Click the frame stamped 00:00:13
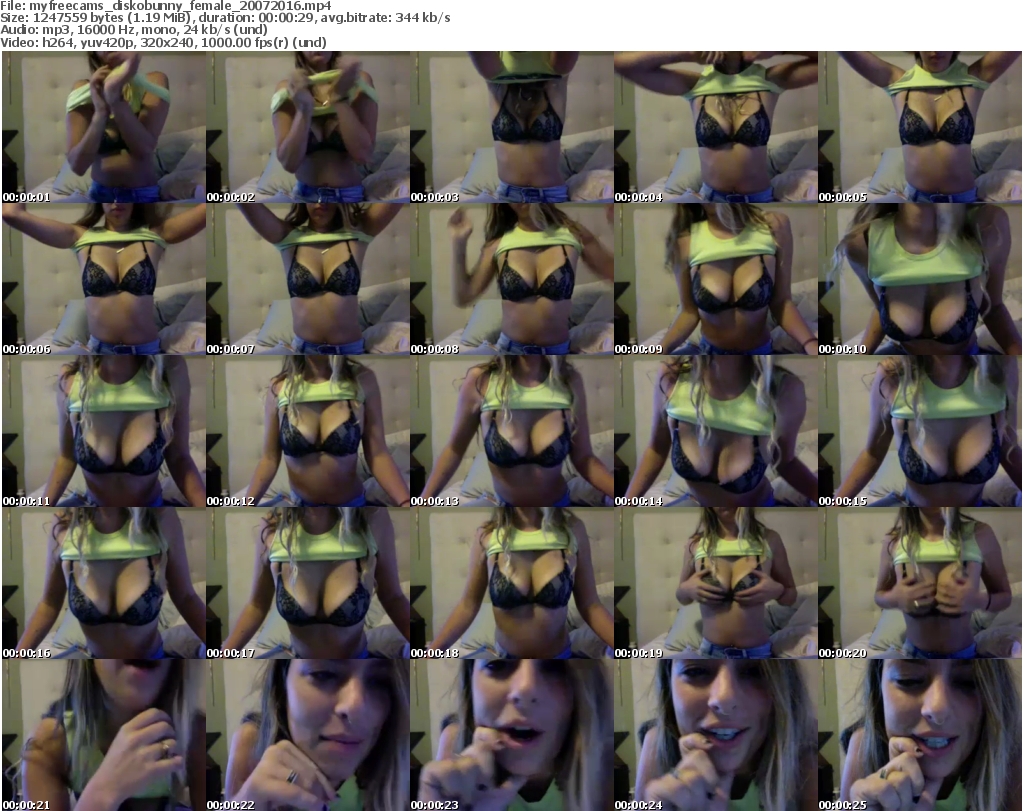1024x811 pixels. point(512,431)
